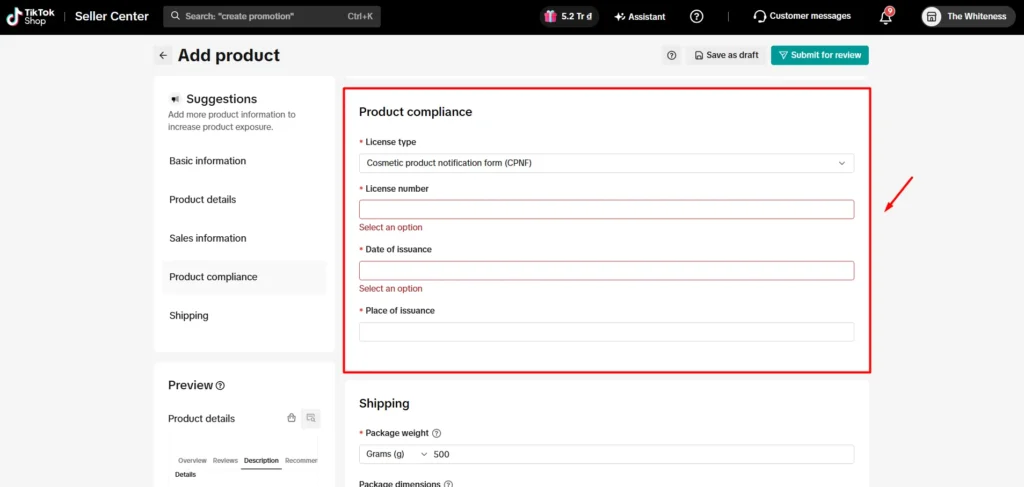Click the Date of issuance field
This screenshot has width=1024, height=487.
point(606,271)
